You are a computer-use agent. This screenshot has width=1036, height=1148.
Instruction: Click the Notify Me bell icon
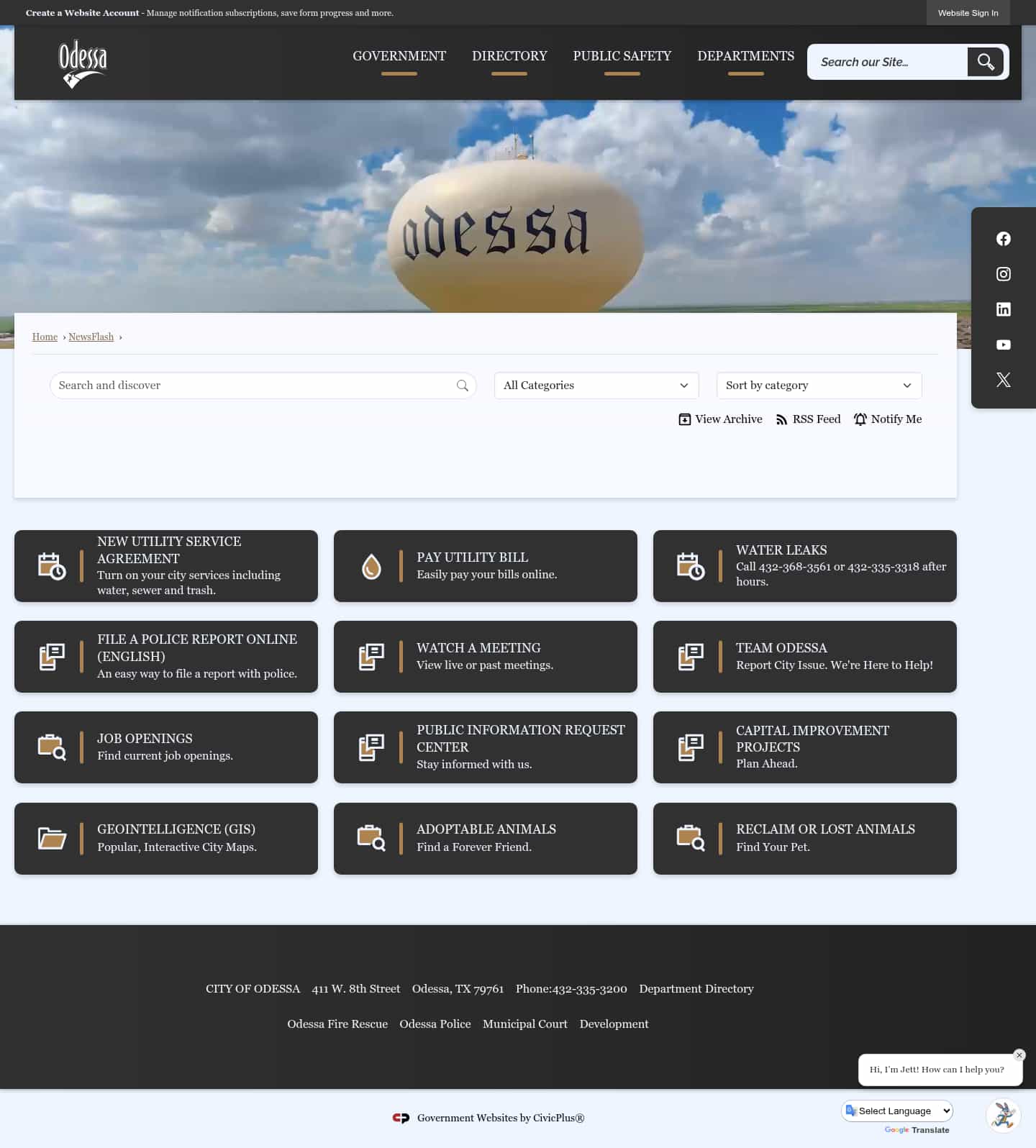click(860, 419)
